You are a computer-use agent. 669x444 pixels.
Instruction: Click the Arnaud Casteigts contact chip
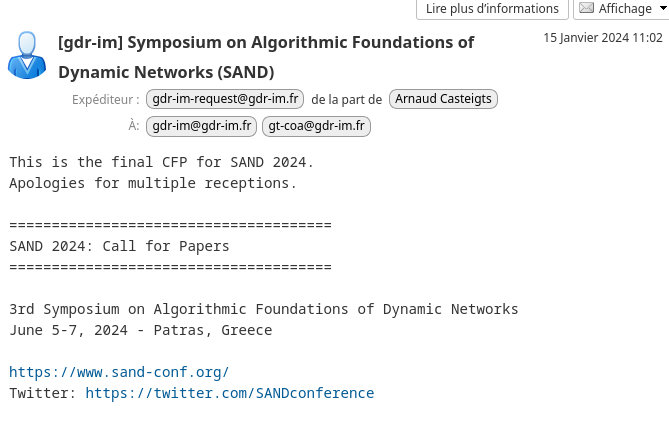click(x=443, y=99)
